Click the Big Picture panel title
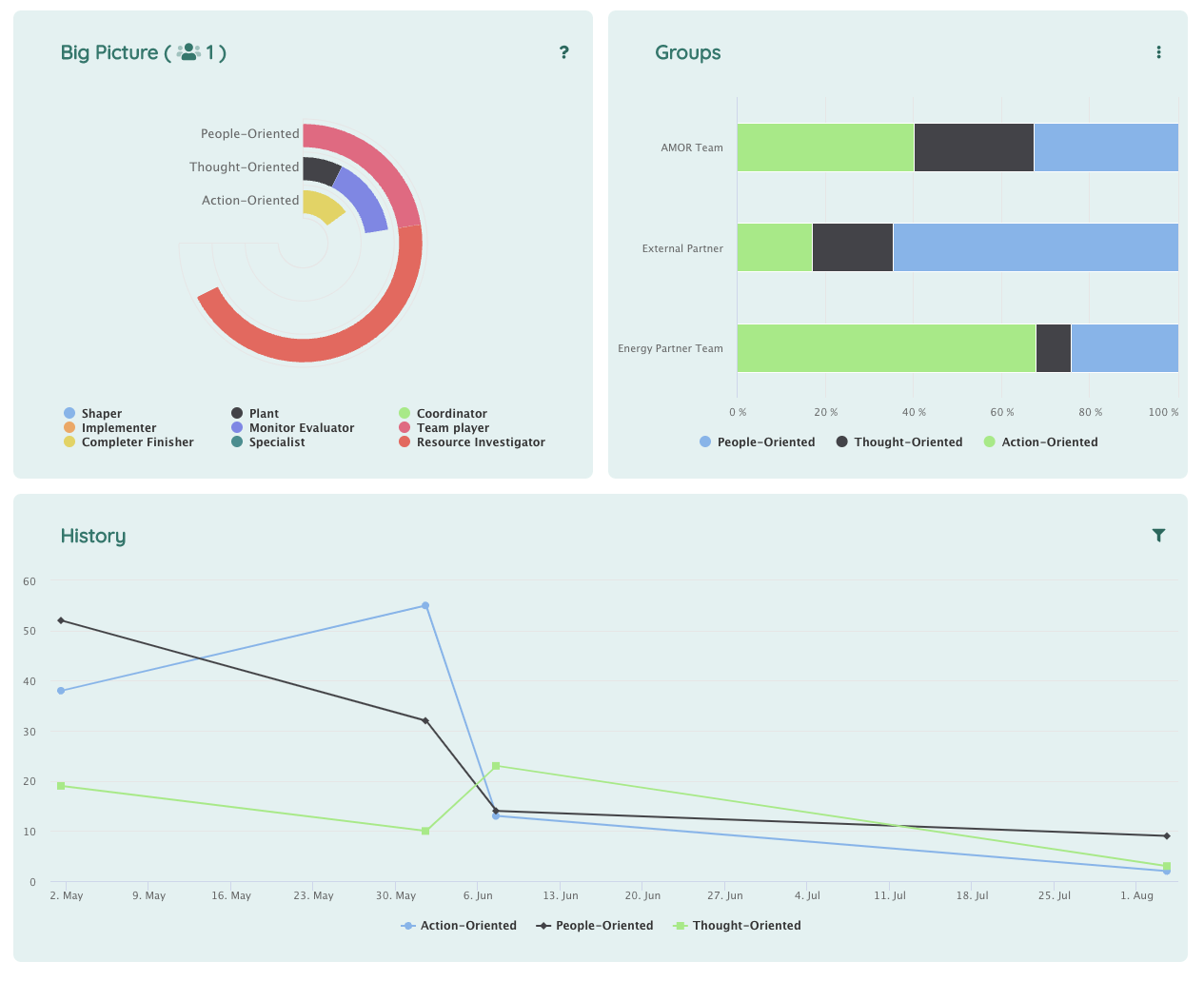Screen dimensions: 1204x981 click(143, 52)
